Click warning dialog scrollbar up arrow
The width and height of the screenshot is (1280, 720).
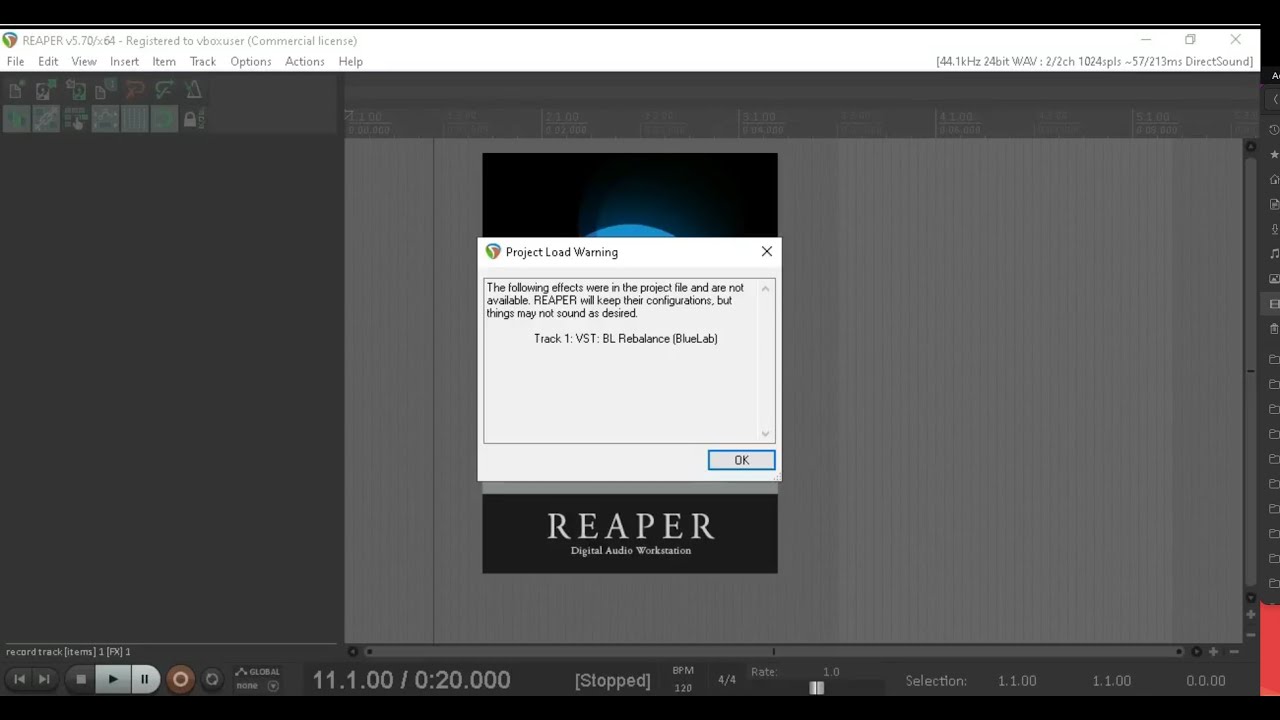766,289
